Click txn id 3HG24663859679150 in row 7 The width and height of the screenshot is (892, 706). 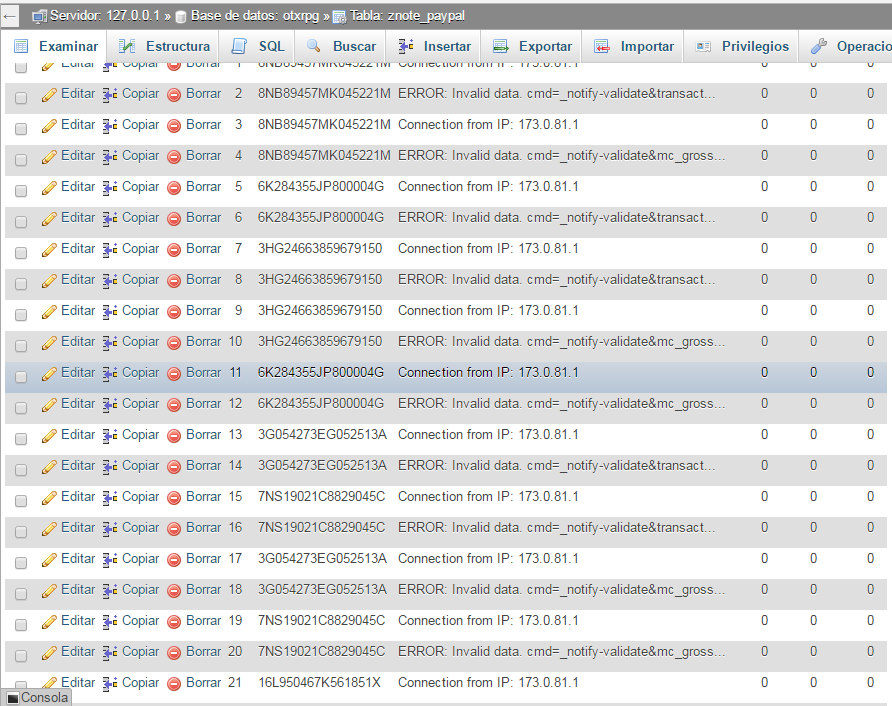320,249
